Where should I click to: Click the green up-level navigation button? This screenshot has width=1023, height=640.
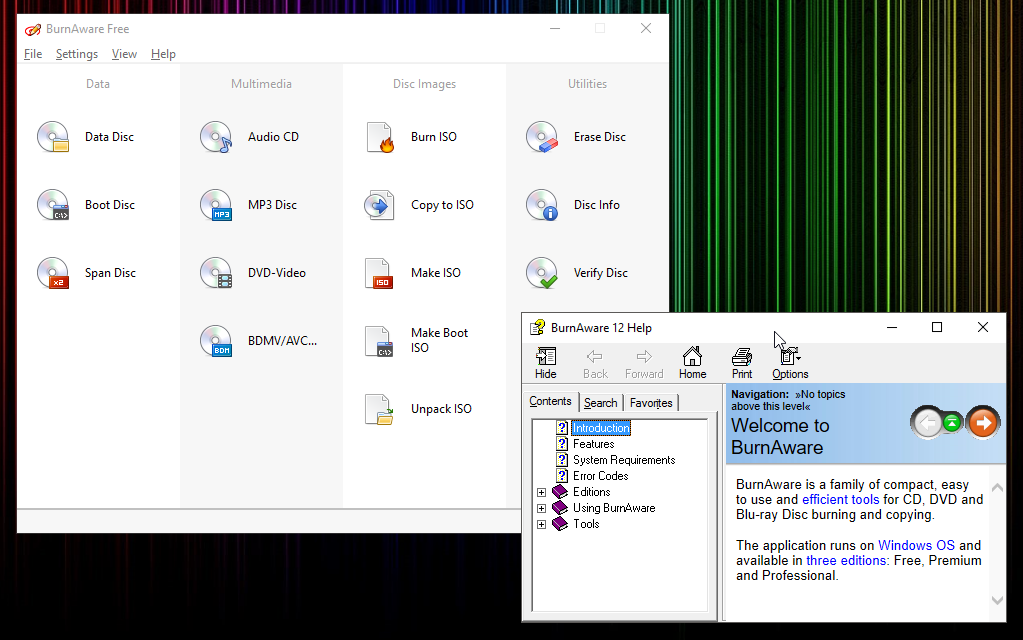[953, 423]
